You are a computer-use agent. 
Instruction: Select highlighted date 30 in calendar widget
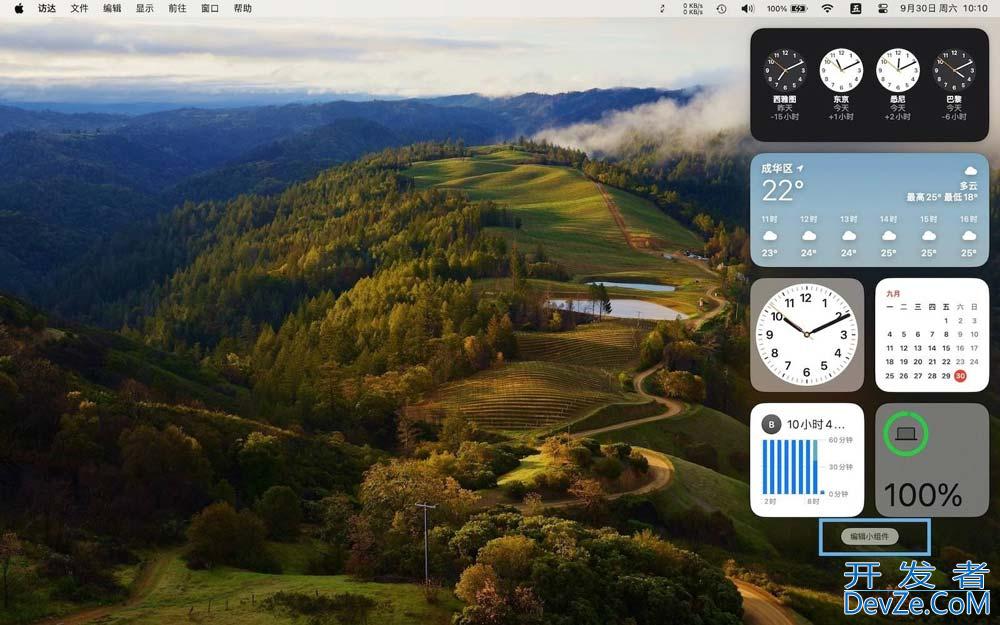960,376
